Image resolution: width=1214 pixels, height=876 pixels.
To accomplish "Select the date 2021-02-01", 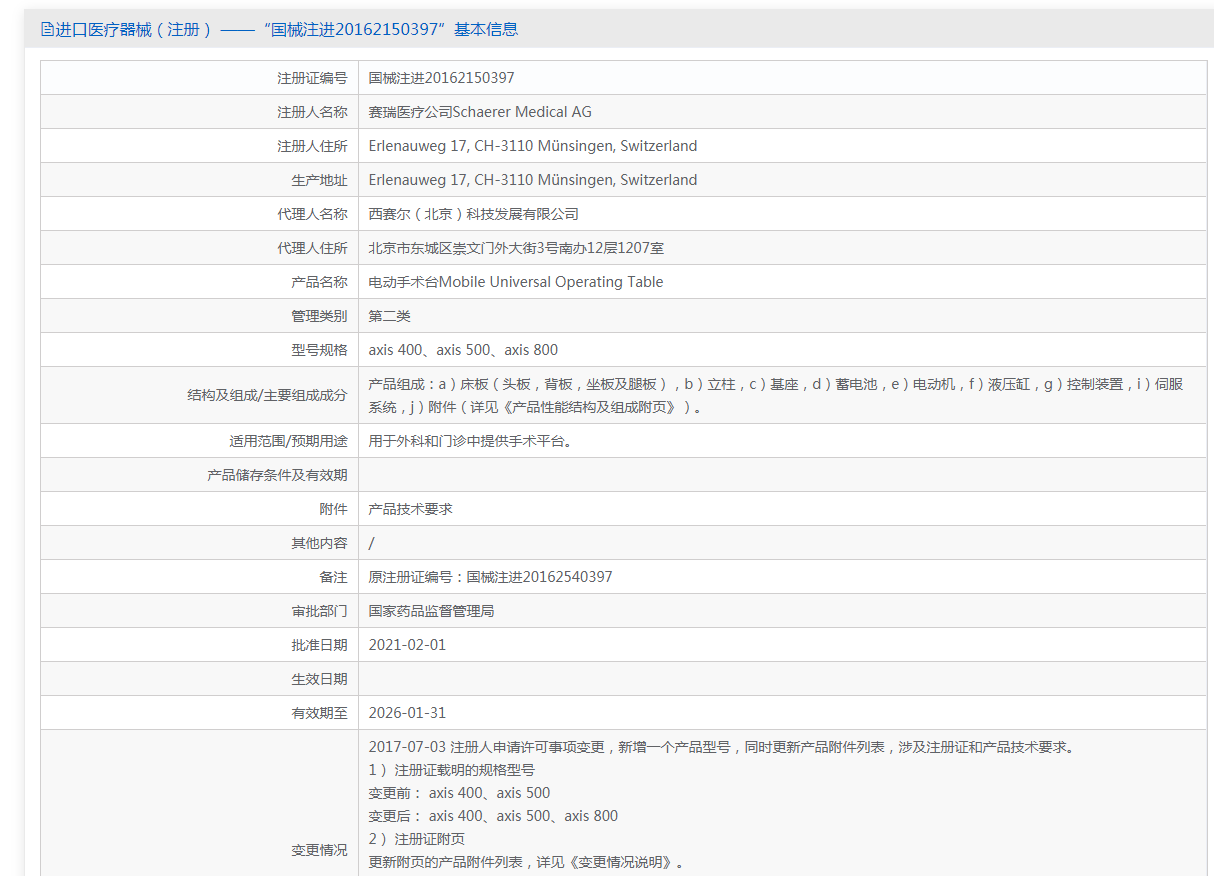I will 407,645.
